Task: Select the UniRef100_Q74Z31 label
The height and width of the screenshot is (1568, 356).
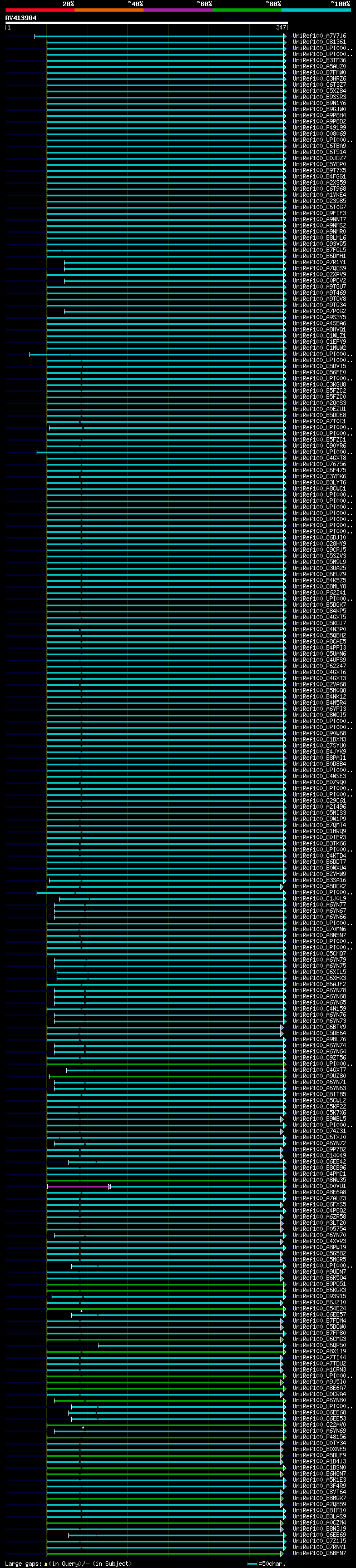Action: [319, 1131]
